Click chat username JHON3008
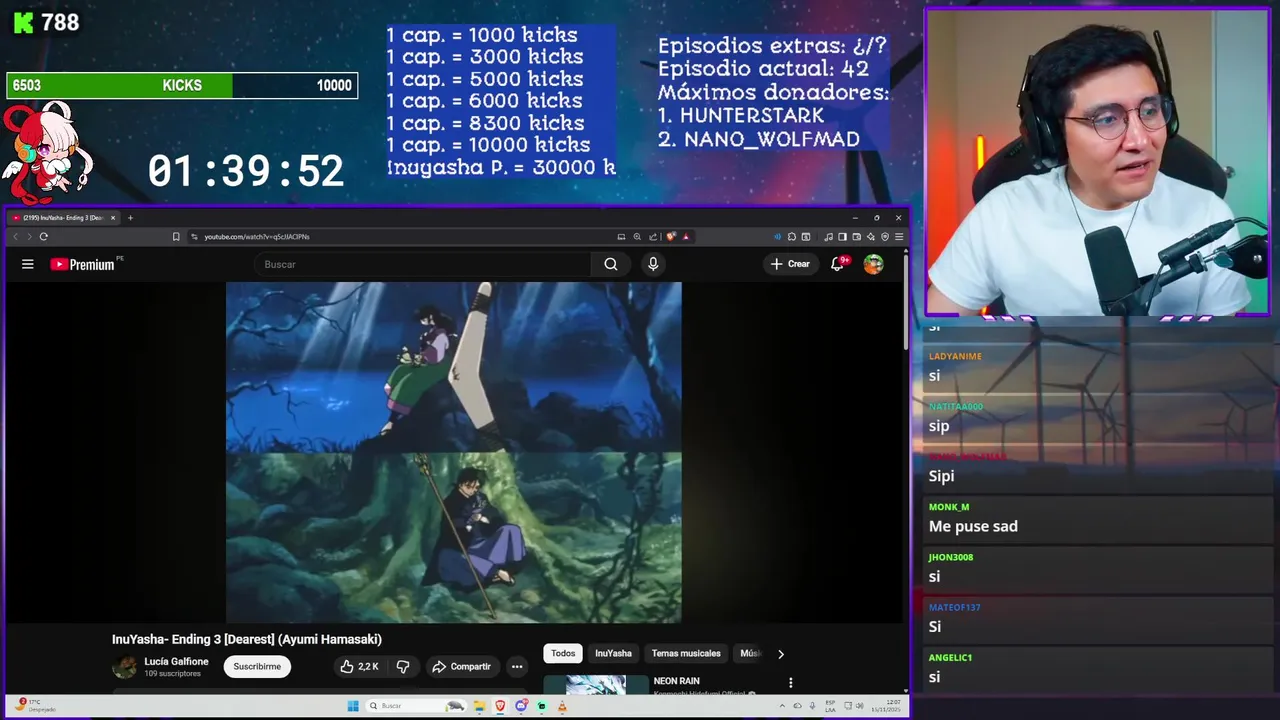The image size is (1280, 720). tap(951, 557)
